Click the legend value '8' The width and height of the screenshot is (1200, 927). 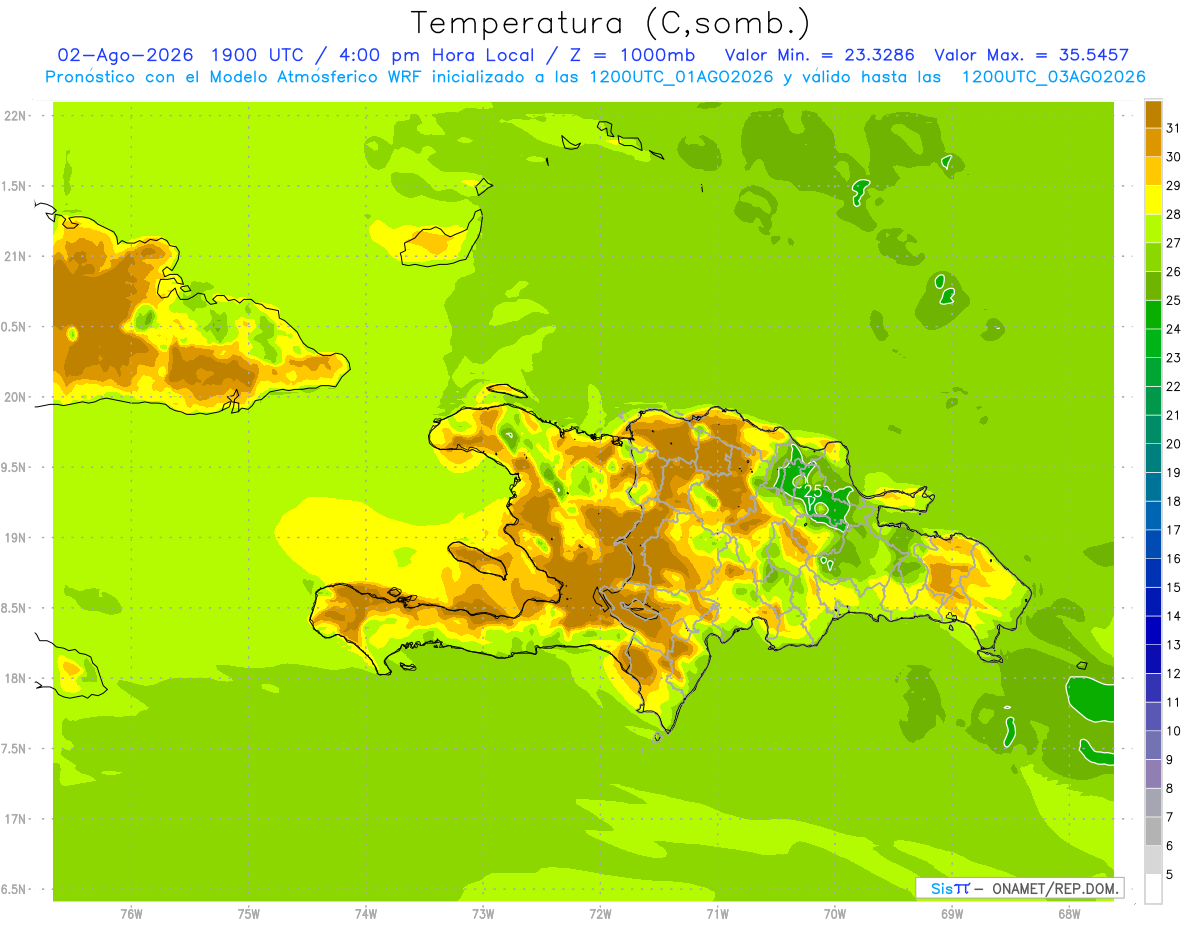(1170, 789)
